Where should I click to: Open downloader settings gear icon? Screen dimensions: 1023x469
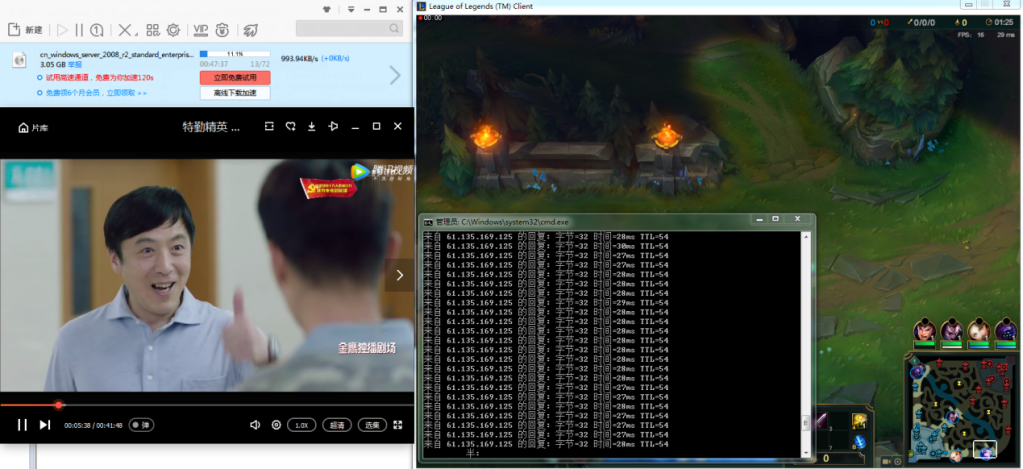point(173,30)
